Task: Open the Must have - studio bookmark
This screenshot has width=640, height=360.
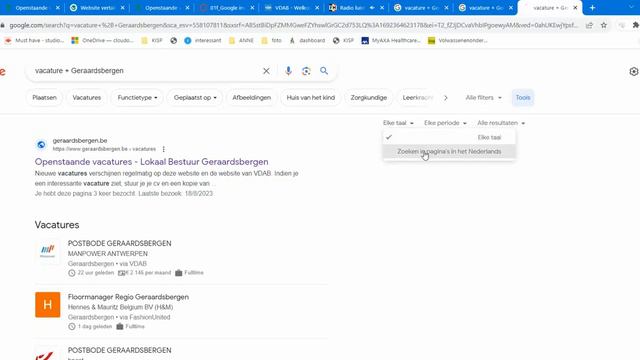Action: (x=34, y=40)
